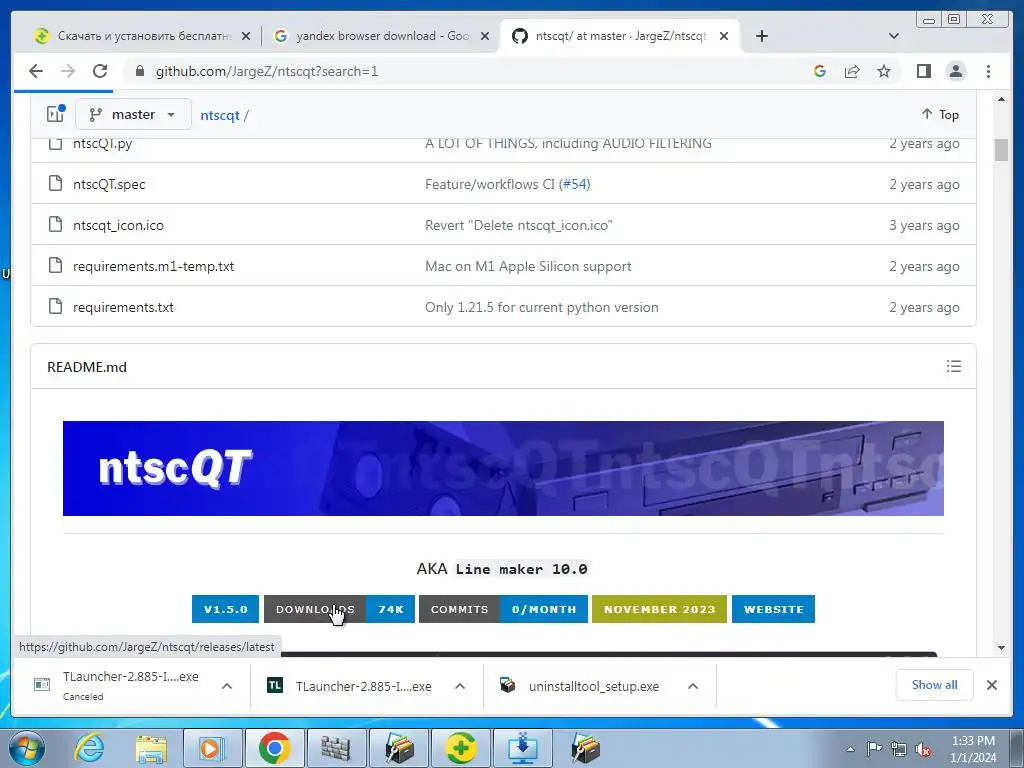Open Windows Media Player taskbar icon
Image resolution: width=1024 pixels, height=768 pixels.
pos(212,748)
